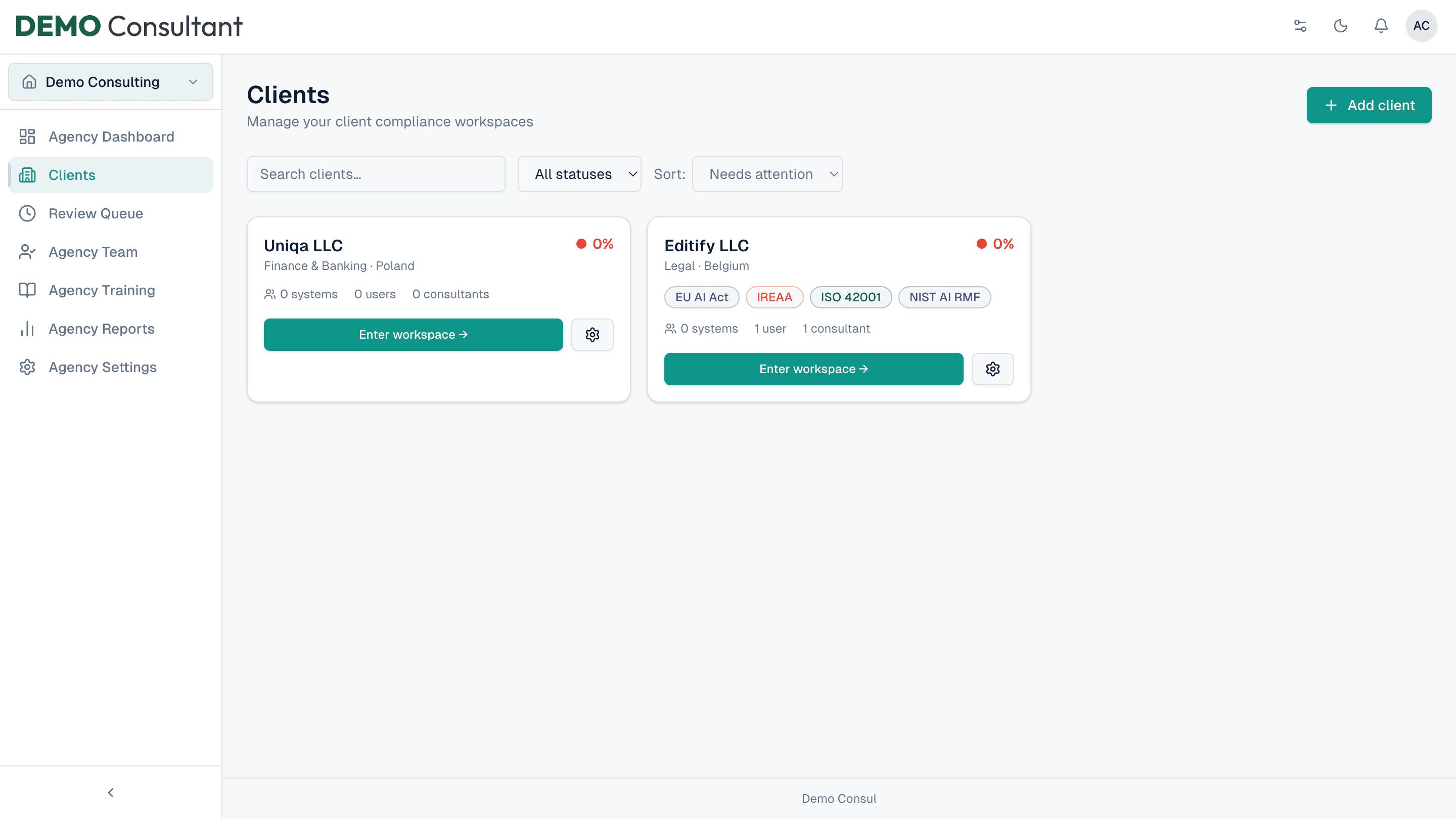Open the preferences sliders icon in header
The height and width of the screenshot is (819, 1456).
tap(1300, 26)
